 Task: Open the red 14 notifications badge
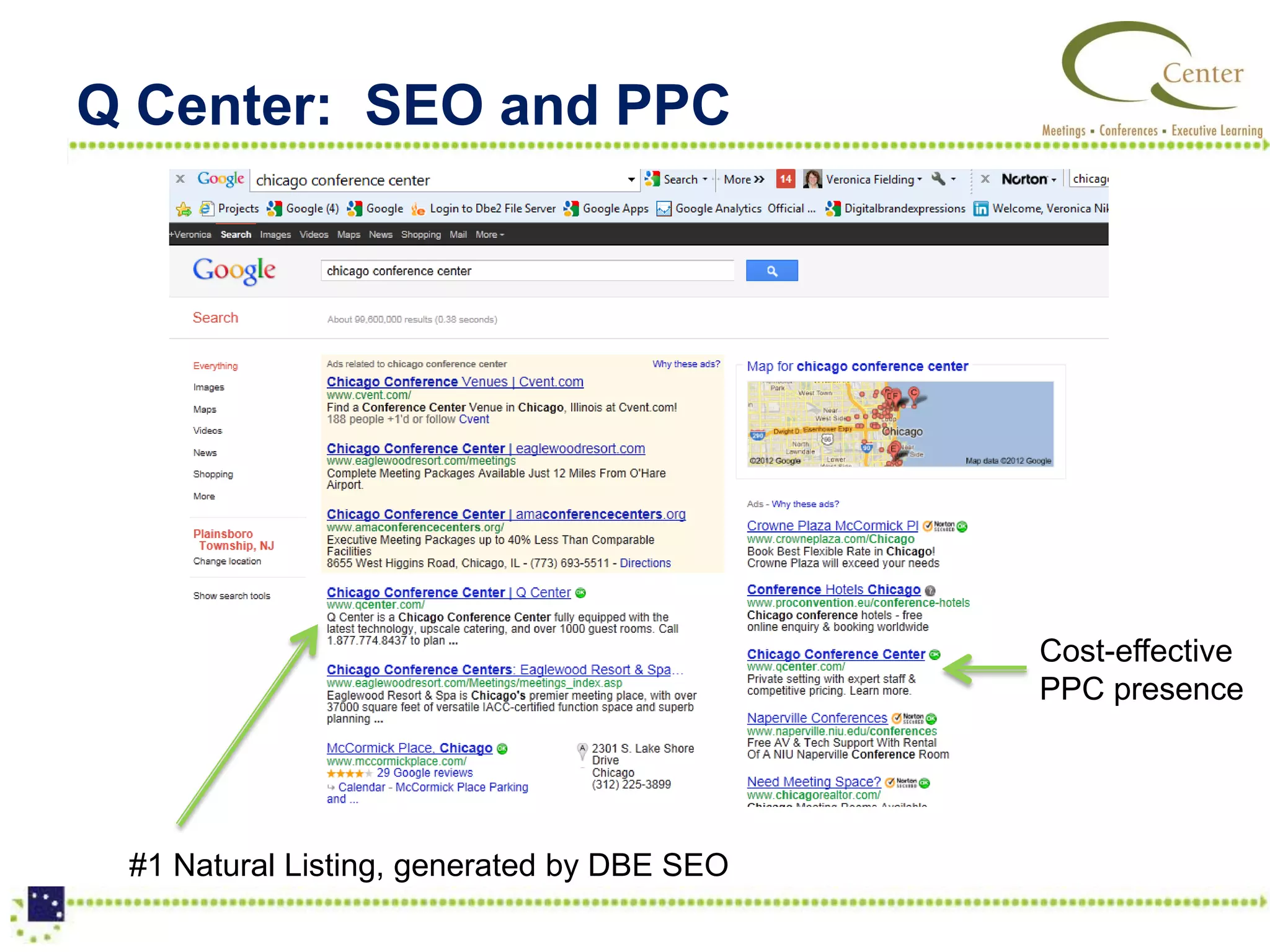(785, 179)
